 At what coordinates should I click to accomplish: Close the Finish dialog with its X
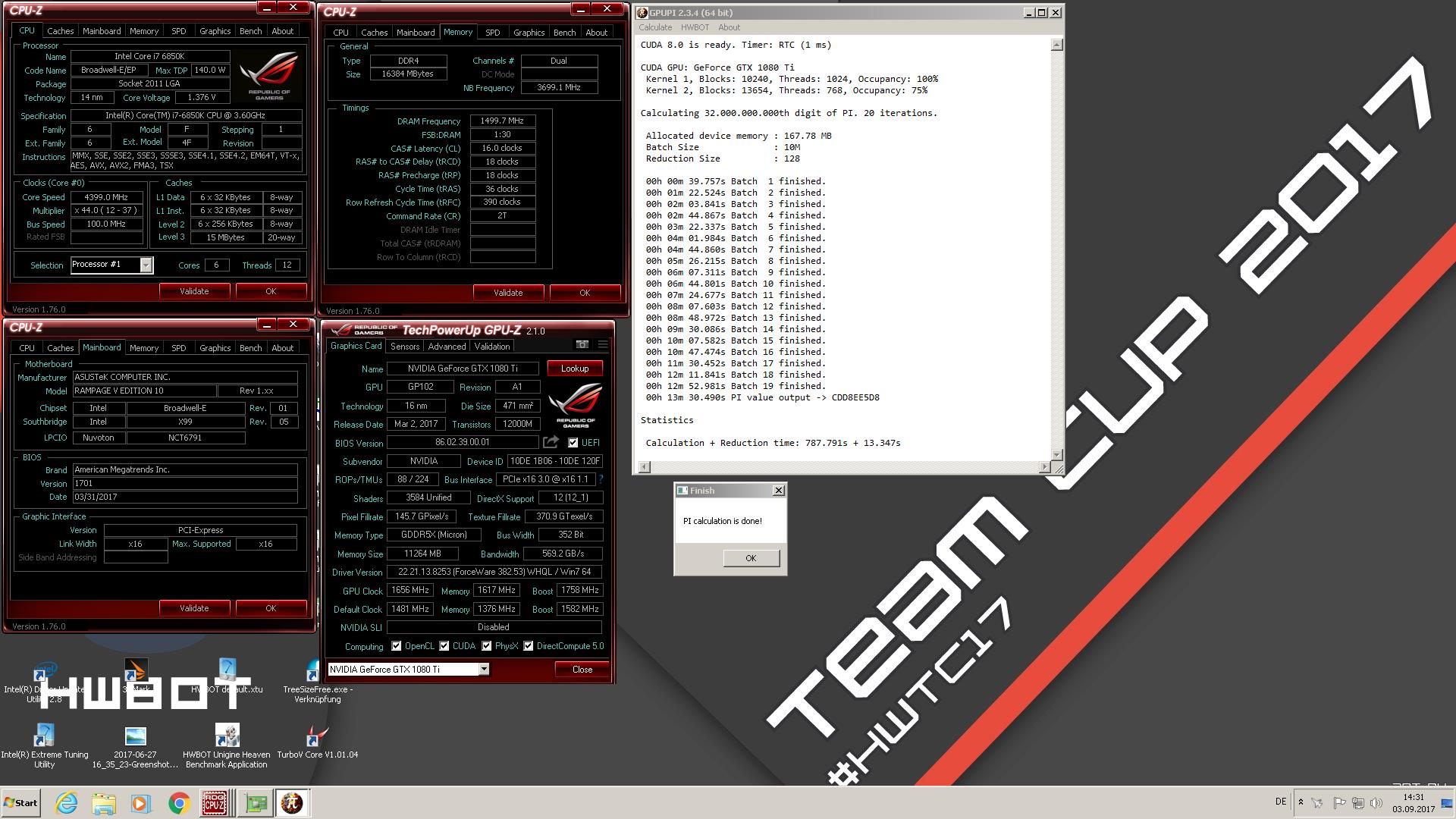(778, 491)
